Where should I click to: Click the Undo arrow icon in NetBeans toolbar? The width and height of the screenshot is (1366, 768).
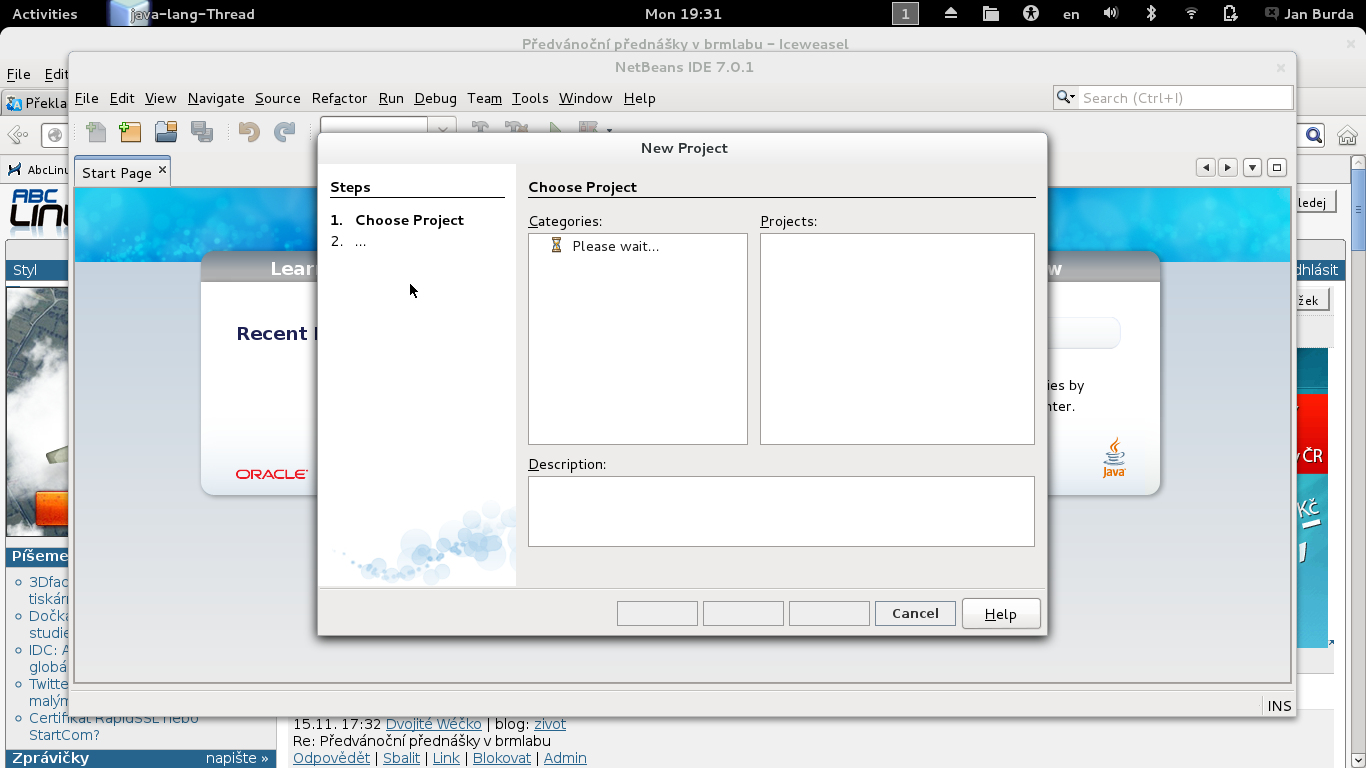[249, 132]
